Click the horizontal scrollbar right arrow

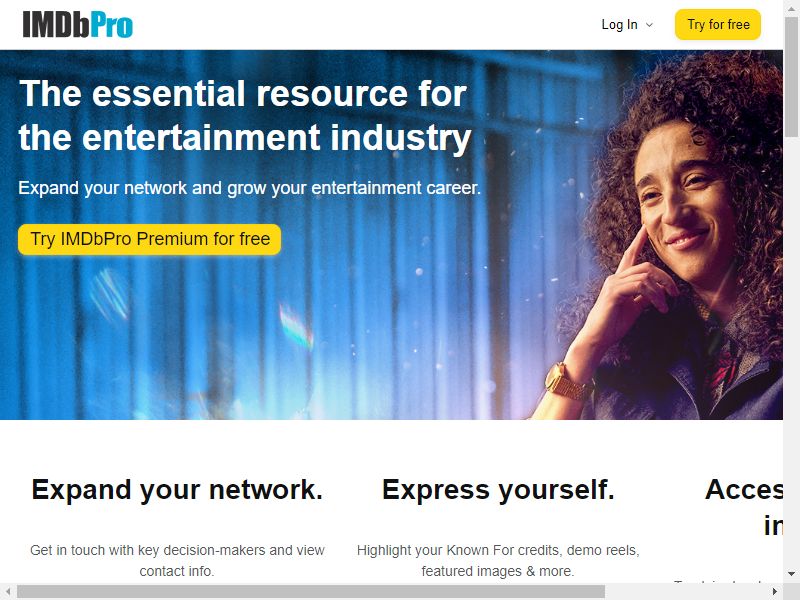point(774,591)
